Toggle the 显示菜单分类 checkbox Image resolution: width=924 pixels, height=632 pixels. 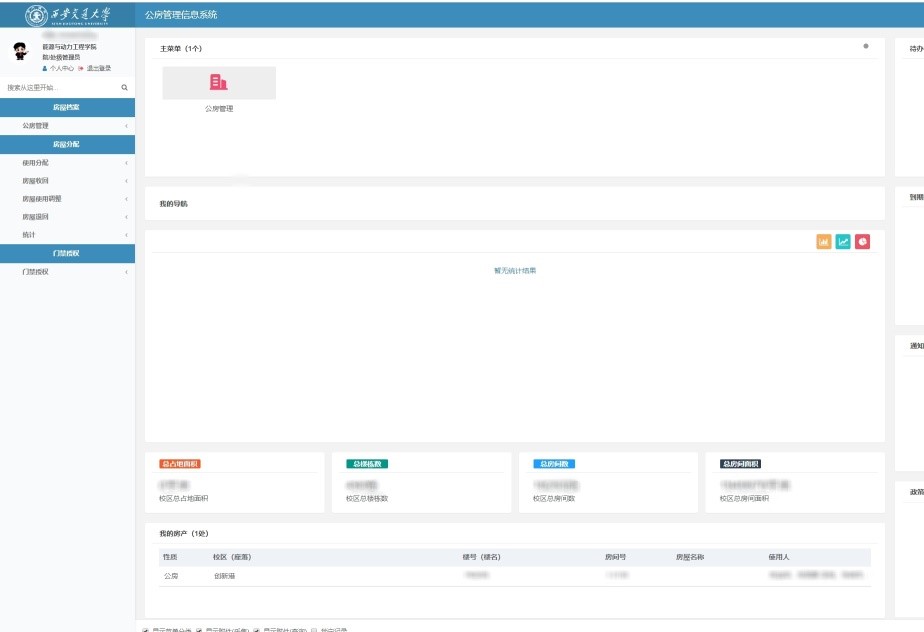coord(146,630)
